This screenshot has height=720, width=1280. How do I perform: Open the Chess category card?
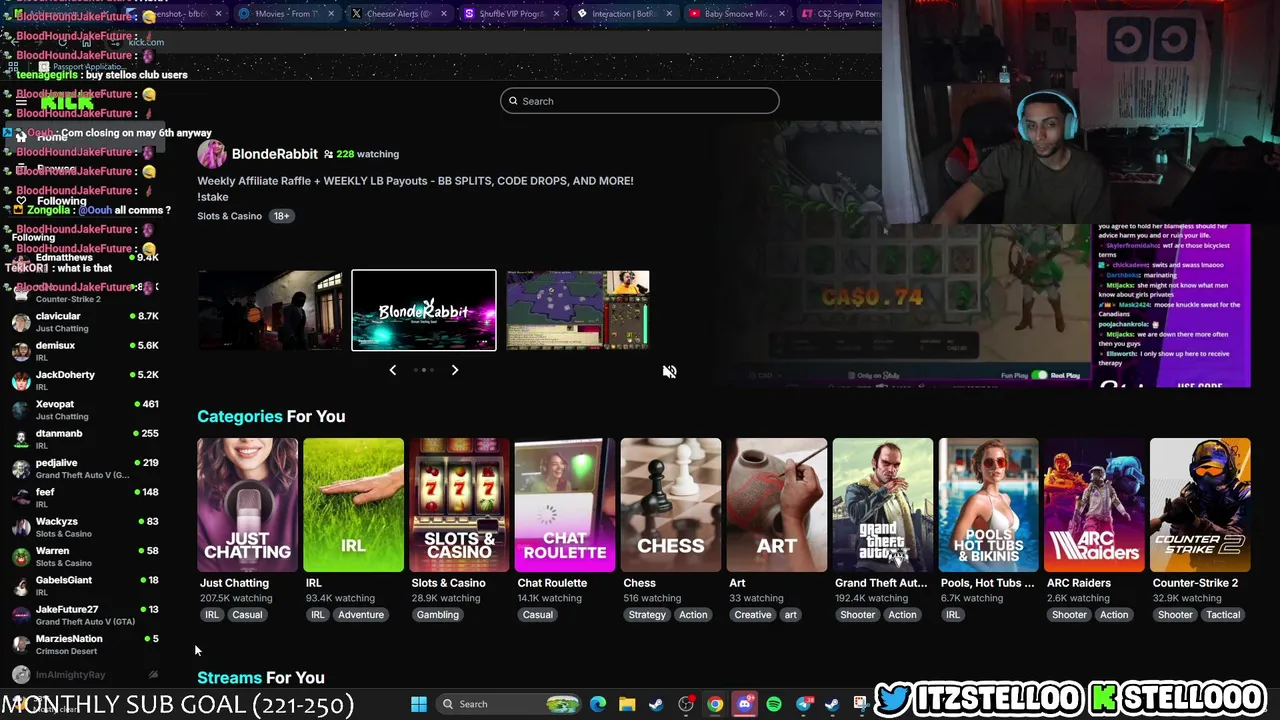click(x=671, y=505)
